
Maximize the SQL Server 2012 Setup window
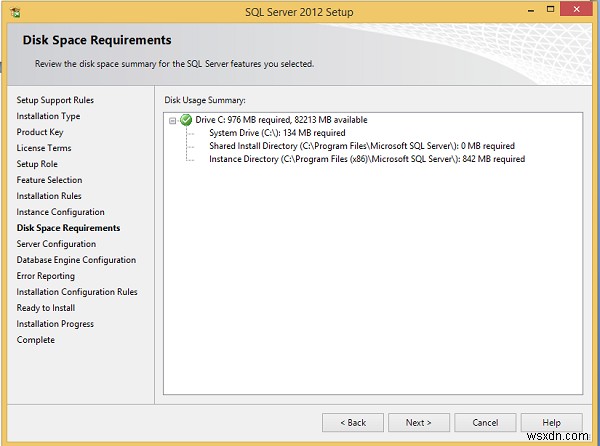[x=550, y=10]
